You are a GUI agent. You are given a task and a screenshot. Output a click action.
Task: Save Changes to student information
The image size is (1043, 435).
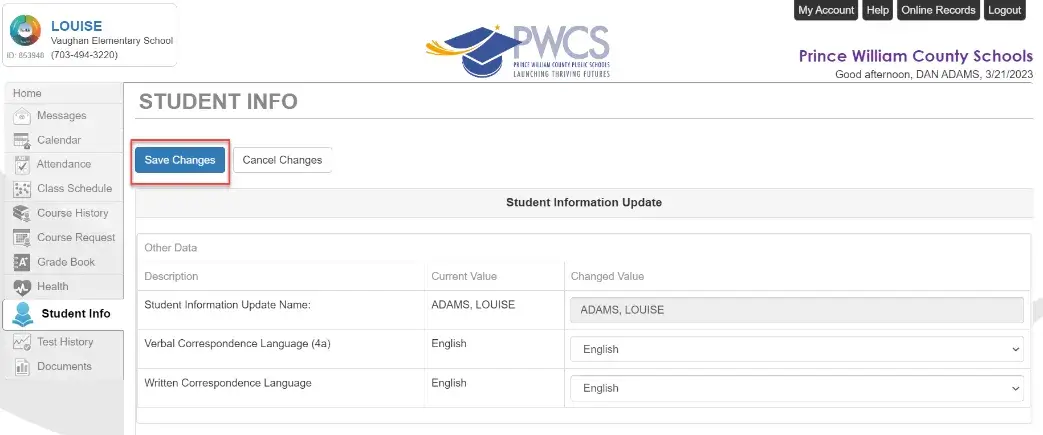click(180, 160)
